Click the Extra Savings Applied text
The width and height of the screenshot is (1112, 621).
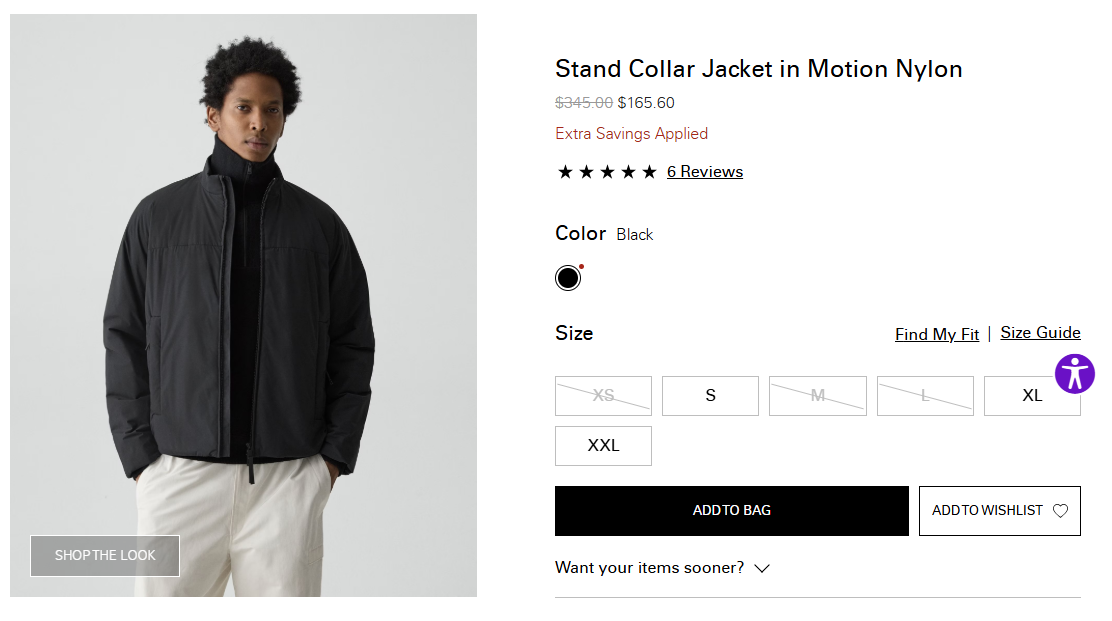tap(631, 134)
